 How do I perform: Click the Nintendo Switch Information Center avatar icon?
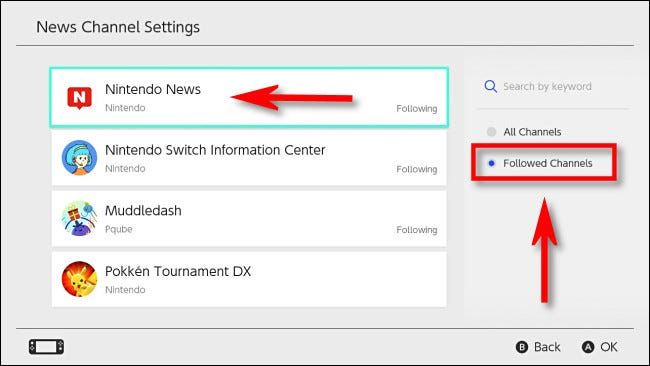click(x=79, y=158)
